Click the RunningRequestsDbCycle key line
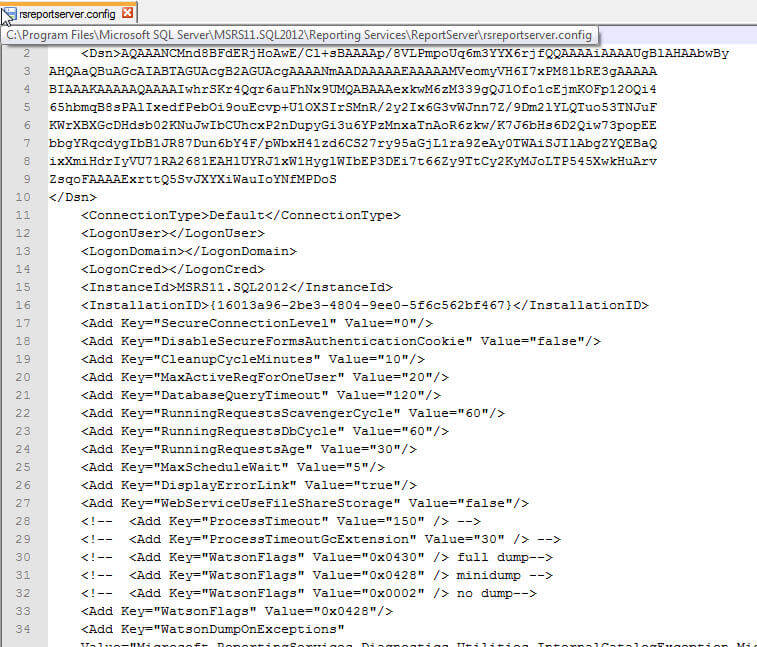This screenshot has width=757, height=647. (265, 431)
